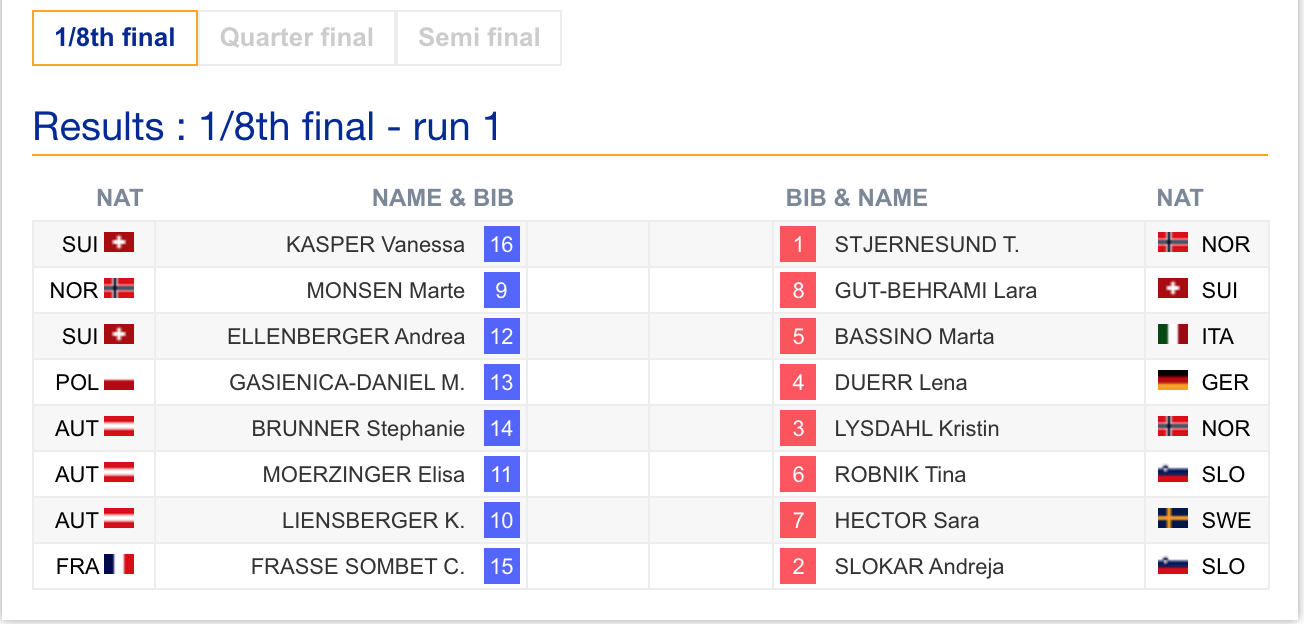Select BASSINO Marta's name

[914, 336]
